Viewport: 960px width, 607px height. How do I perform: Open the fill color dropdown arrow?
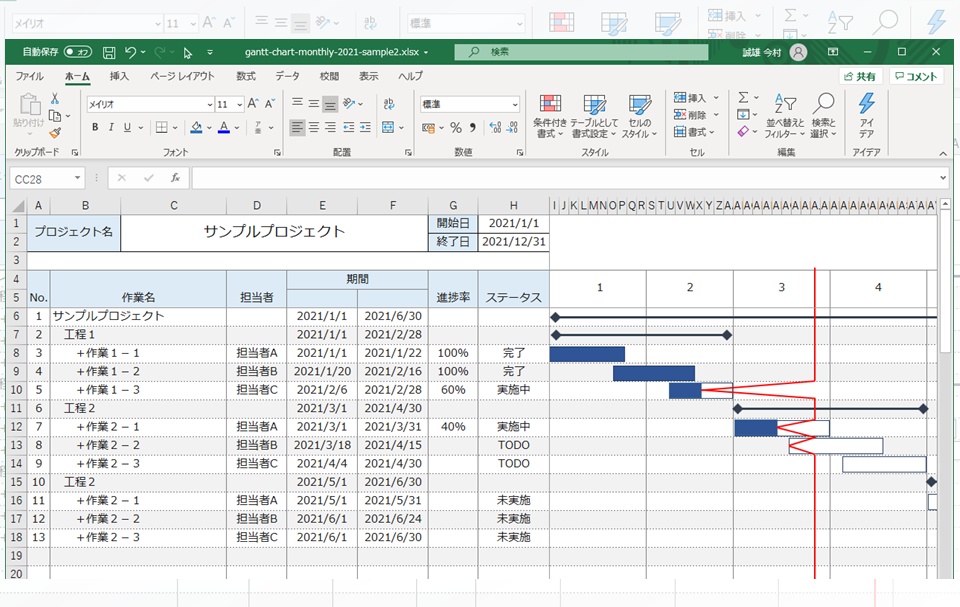coord(209,128)
